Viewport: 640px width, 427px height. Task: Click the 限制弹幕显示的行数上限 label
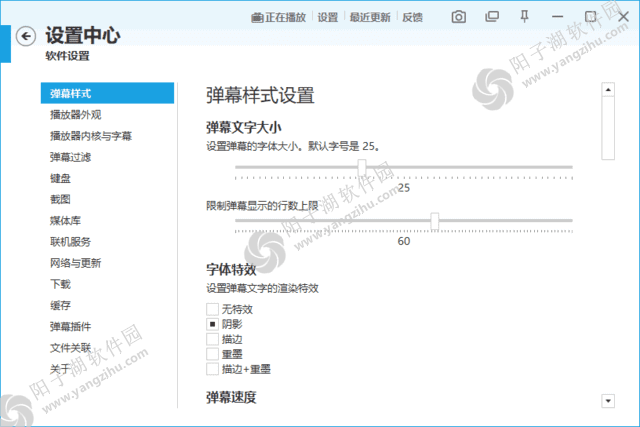click(x=262, y=206)
